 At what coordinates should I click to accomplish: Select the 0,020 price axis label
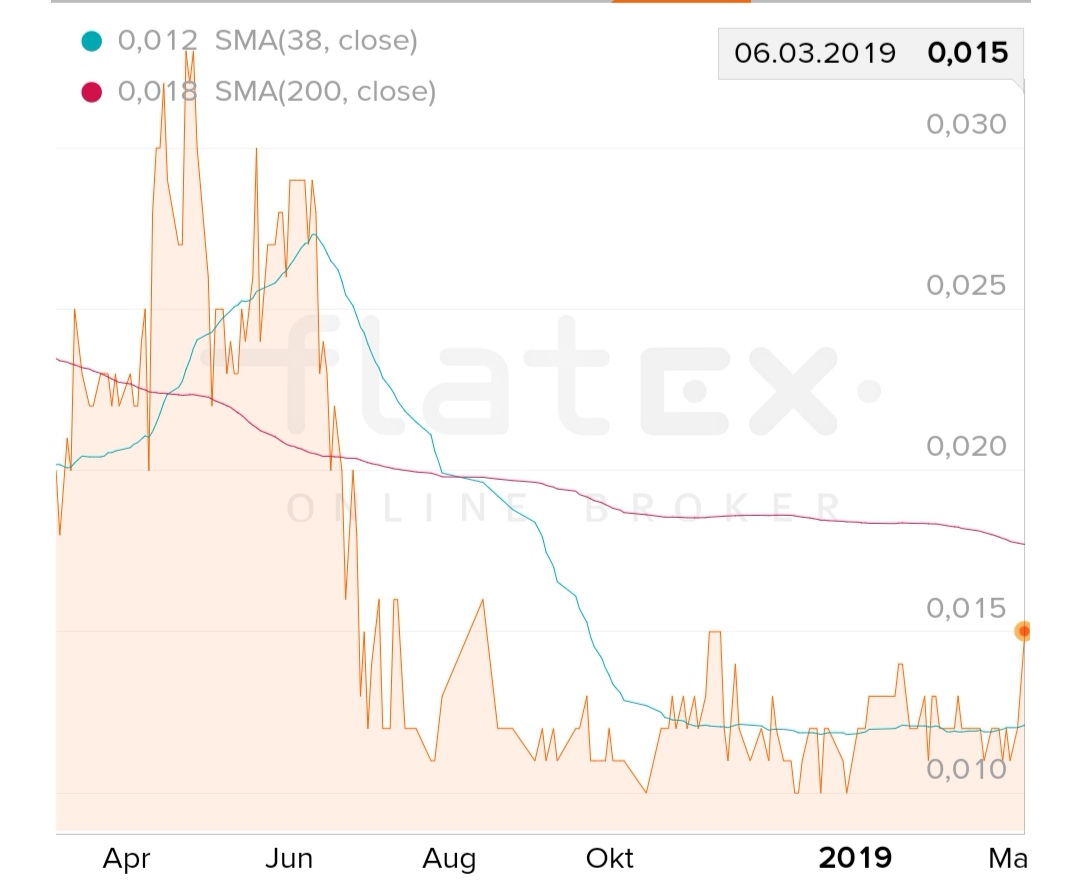point(965,447)
